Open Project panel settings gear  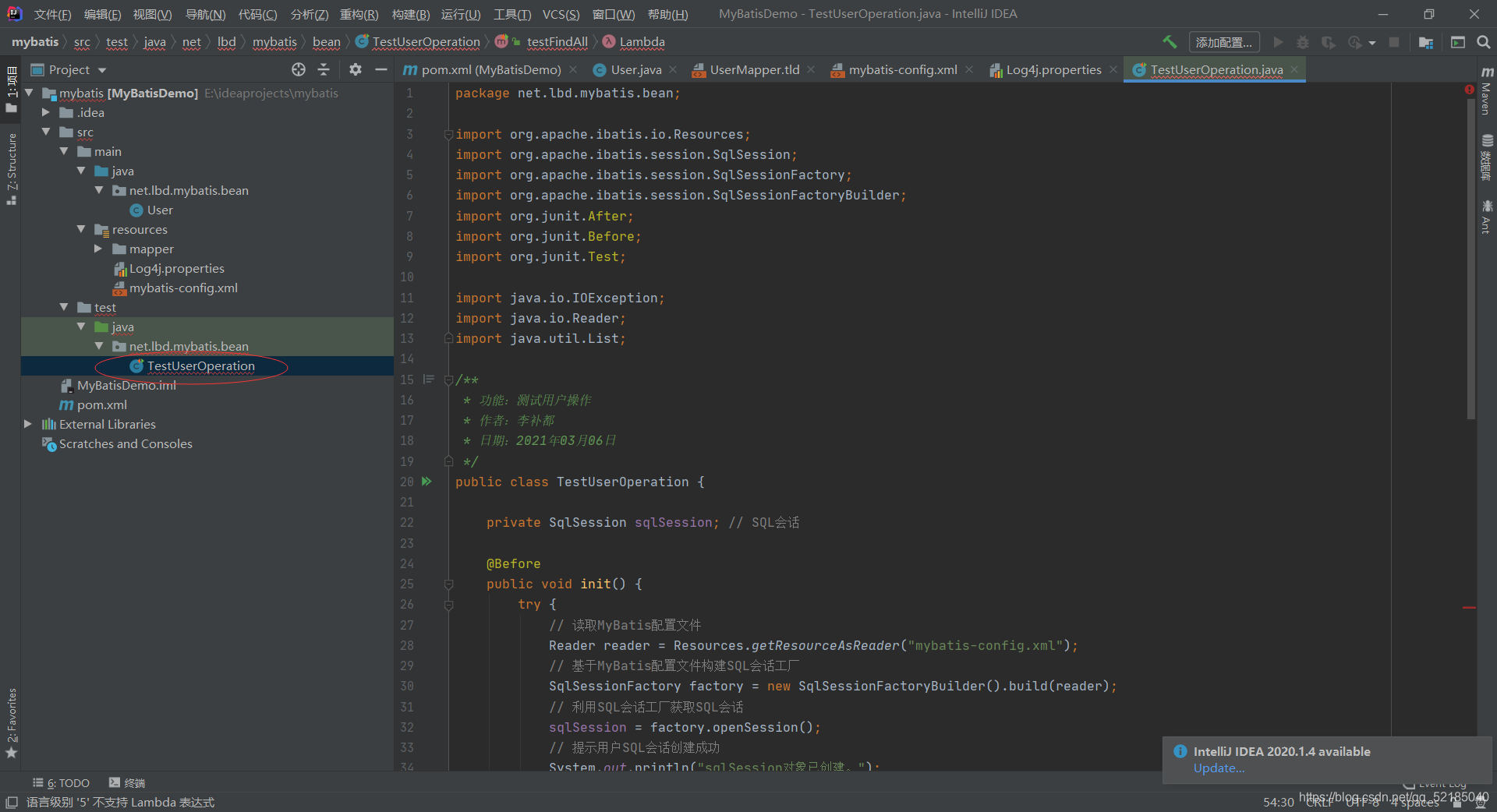click(356, 69)
